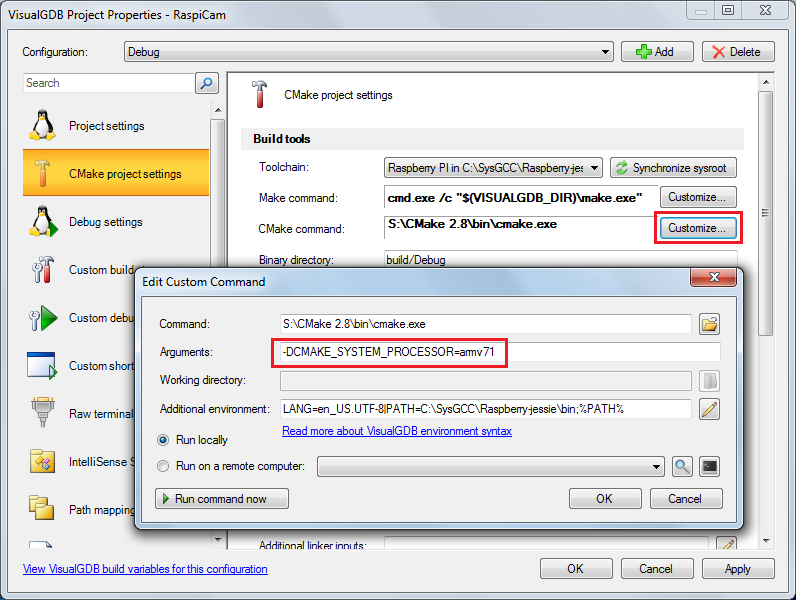Go to the Raw terminal page
Screen dimensions: 796x600
pos(79,413)
